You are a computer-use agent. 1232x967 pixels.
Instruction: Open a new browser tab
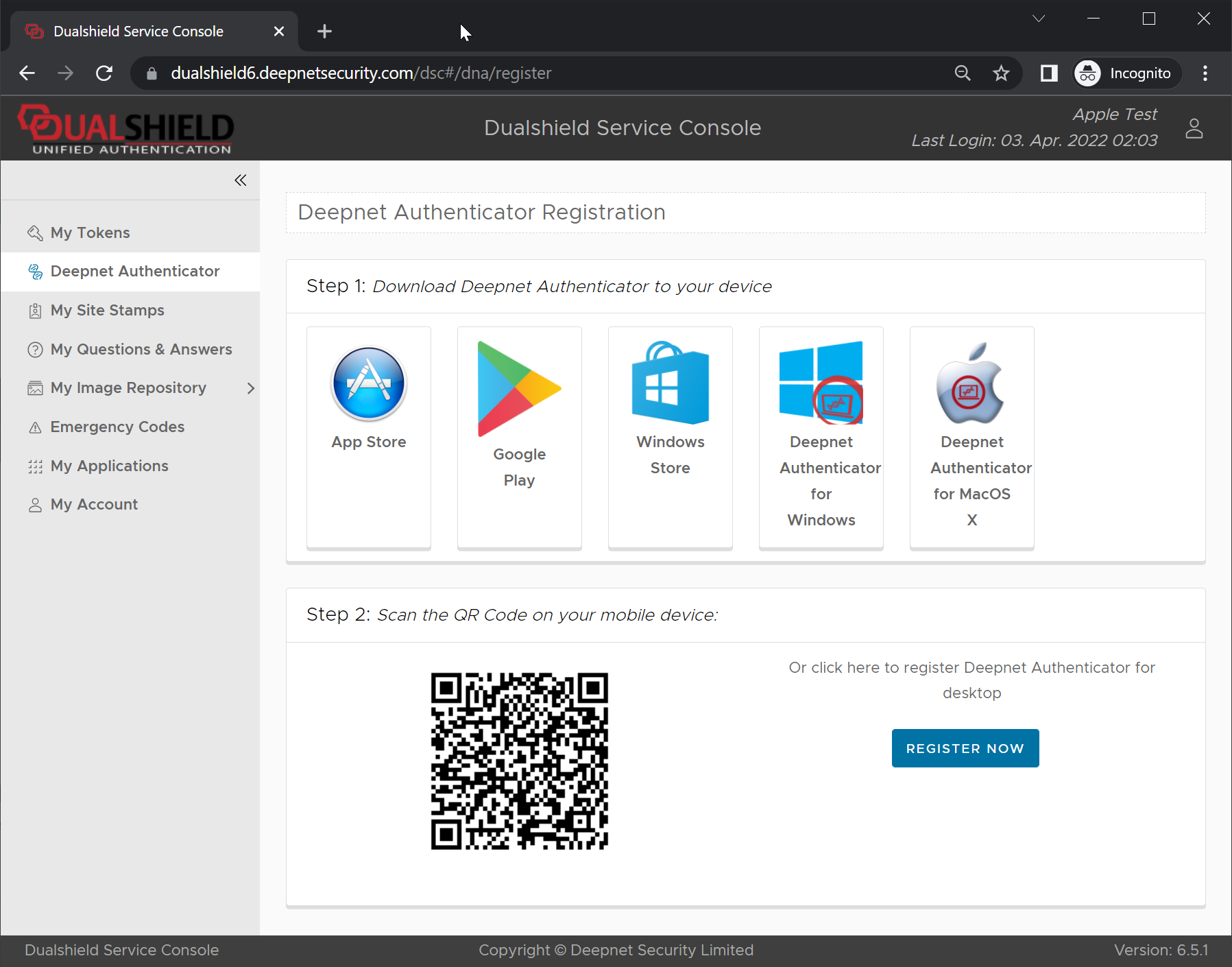tap(324, 32)
